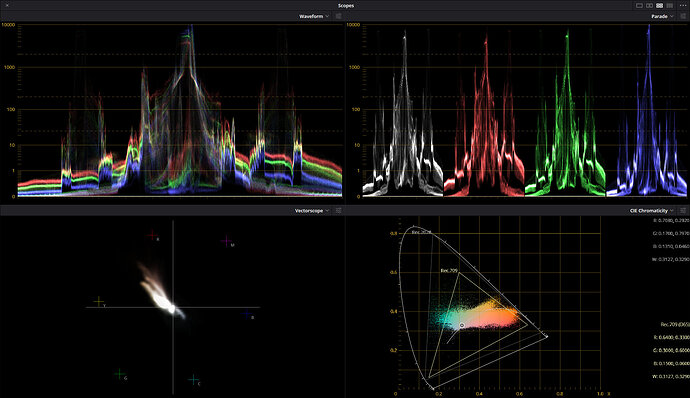Screen dimensions: 690x398
Task: Click the R: 0.6400, 0.3300 value
Action: pos(672,337)
